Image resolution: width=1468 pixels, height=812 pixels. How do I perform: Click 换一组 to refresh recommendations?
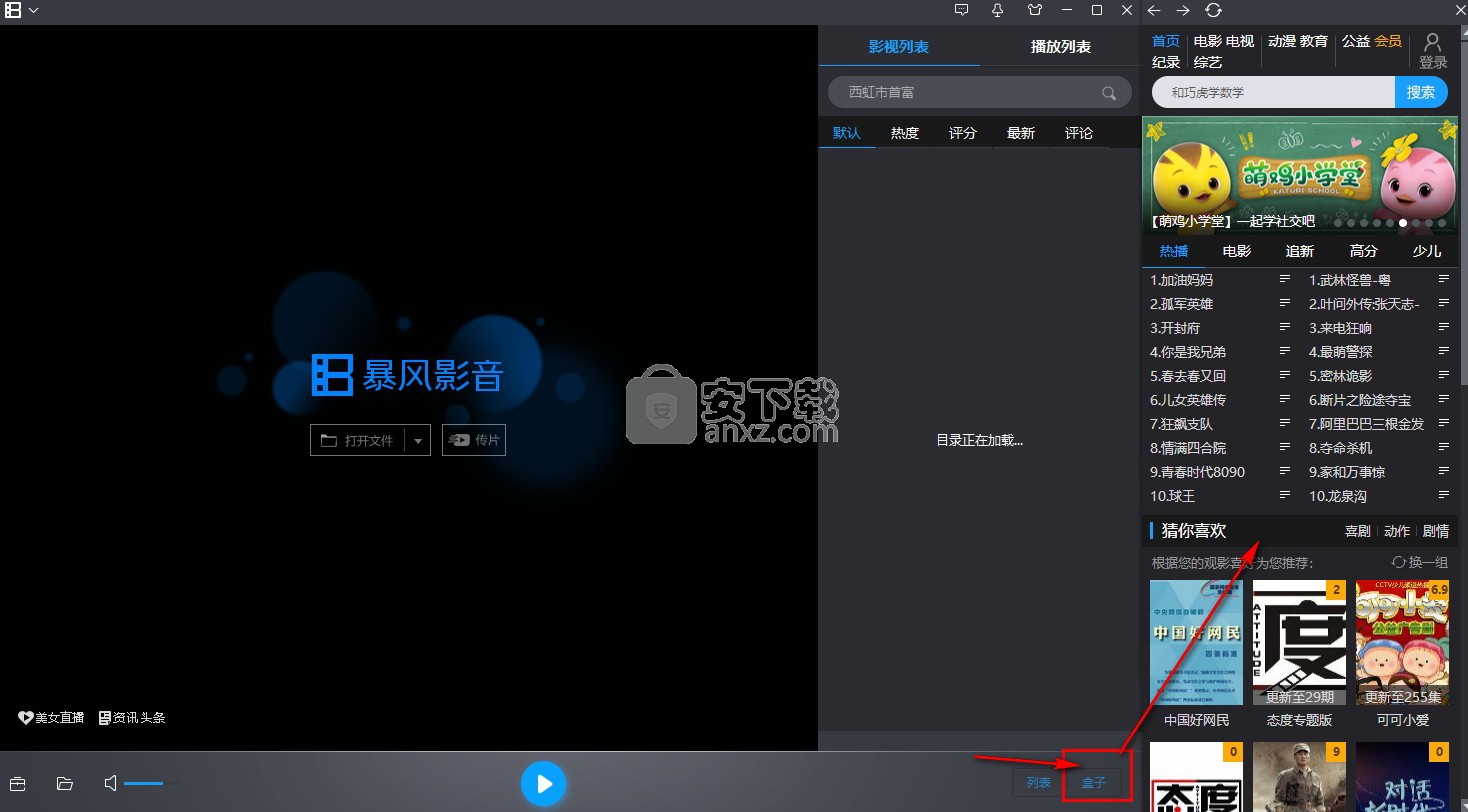(x=1420, y=562)
